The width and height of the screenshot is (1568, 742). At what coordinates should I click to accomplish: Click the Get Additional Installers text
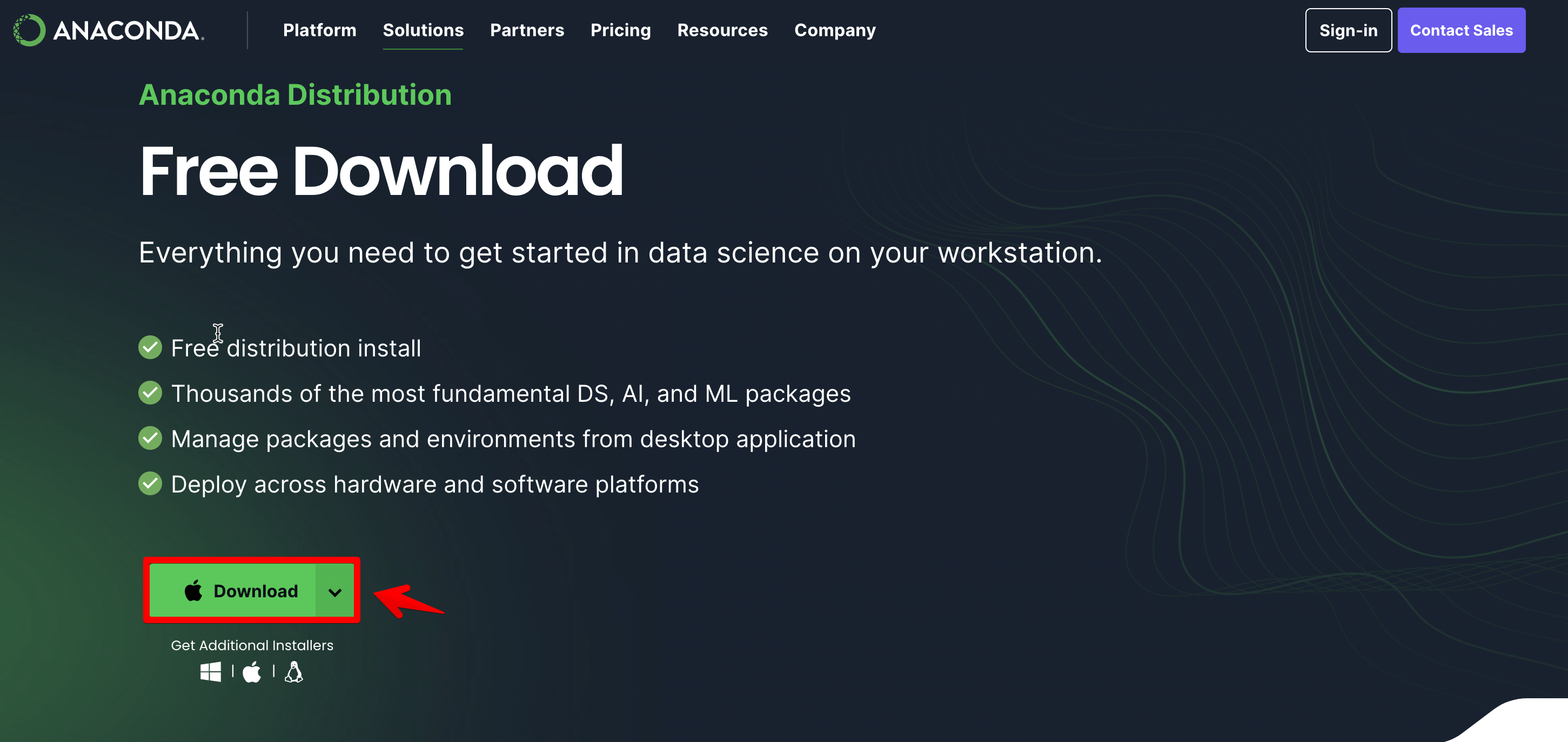click(x=252, y=645)
